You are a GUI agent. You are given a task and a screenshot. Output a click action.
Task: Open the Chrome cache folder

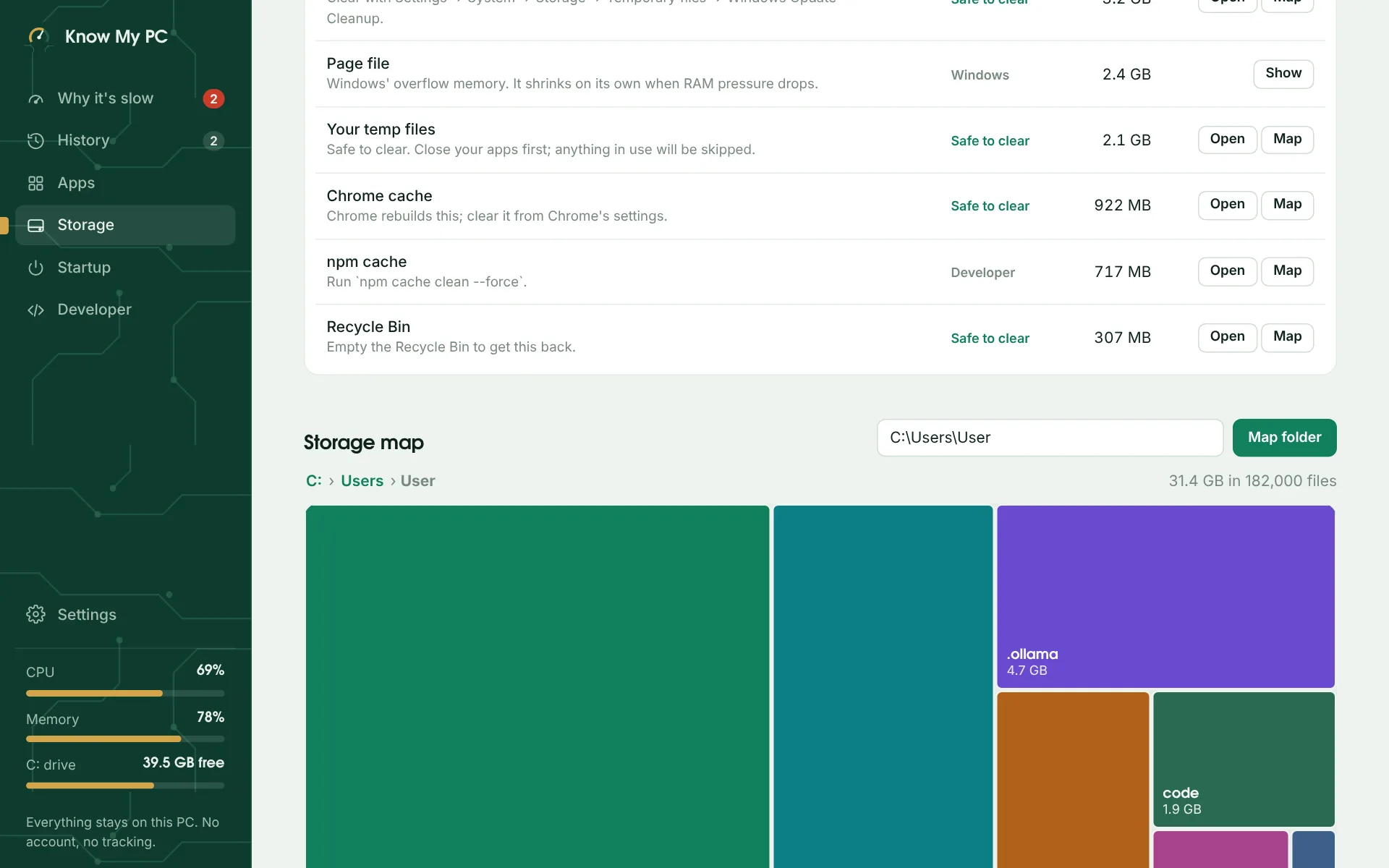[x=1228, y=205]
